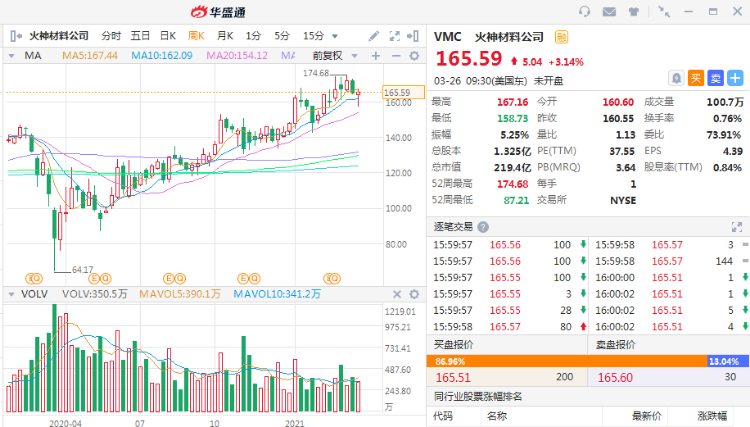Open the mail messages icon
This screenshot has height=427, width=750.
click(x=609, y=11)
